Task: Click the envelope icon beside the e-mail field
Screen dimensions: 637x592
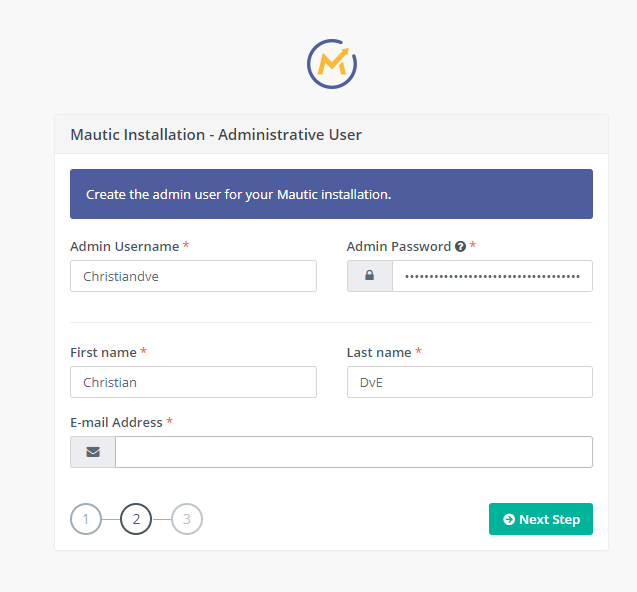Action: click(x=93, y=452)
